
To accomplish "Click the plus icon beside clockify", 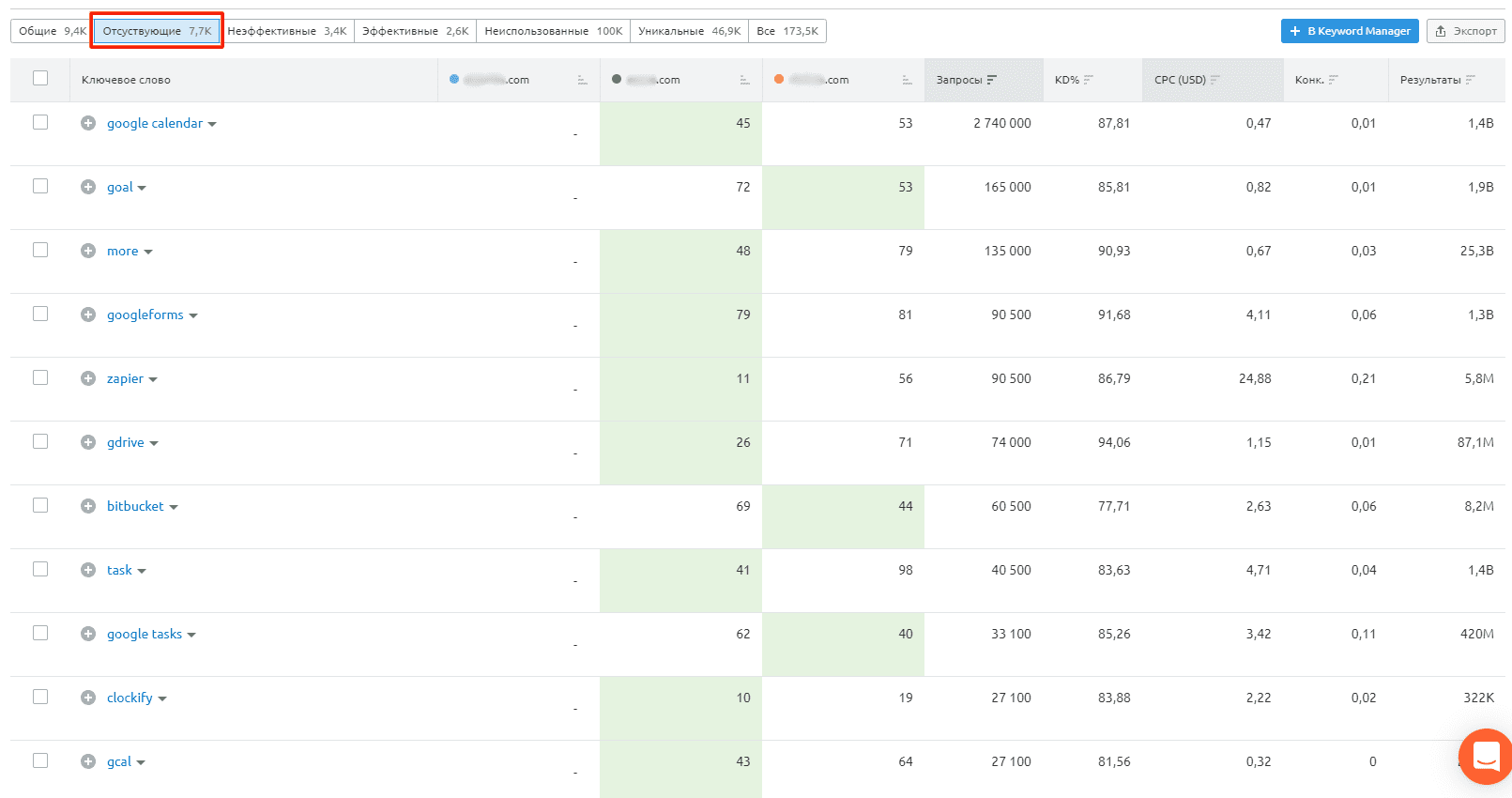I will (88, 698).
